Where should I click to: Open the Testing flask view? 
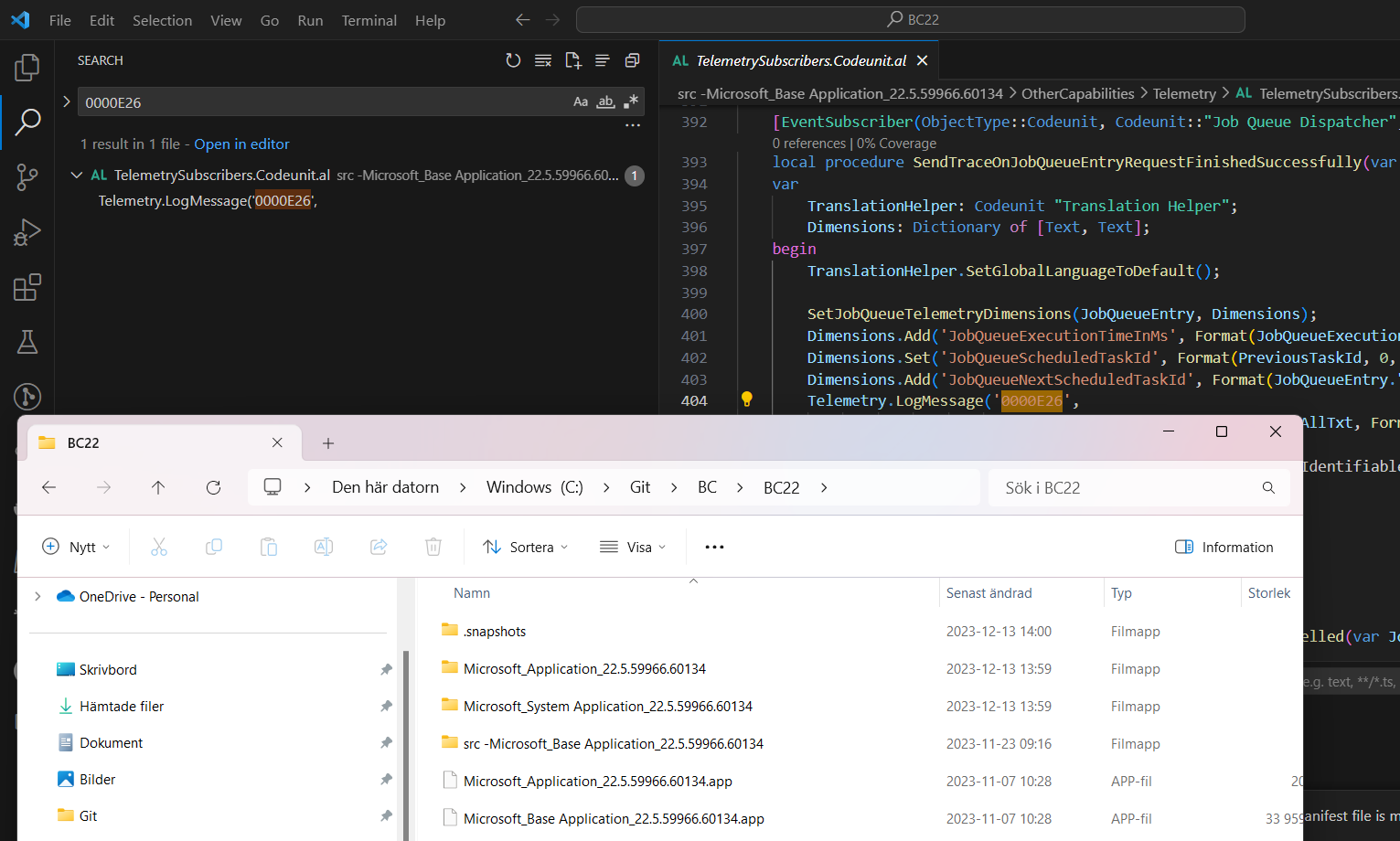[27, 342]
